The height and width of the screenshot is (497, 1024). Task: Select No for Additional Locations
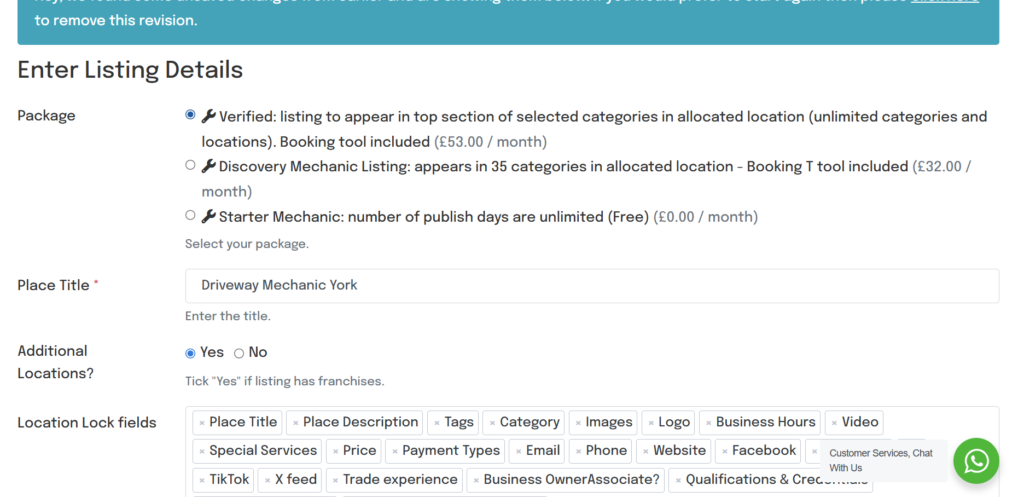[239, 353]
